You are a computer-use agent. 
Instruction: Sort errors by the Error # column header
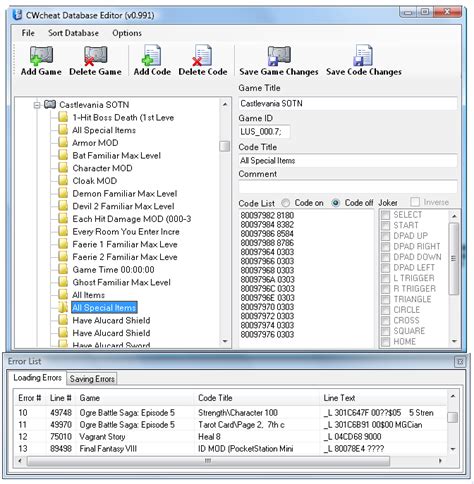pos(30,398)
